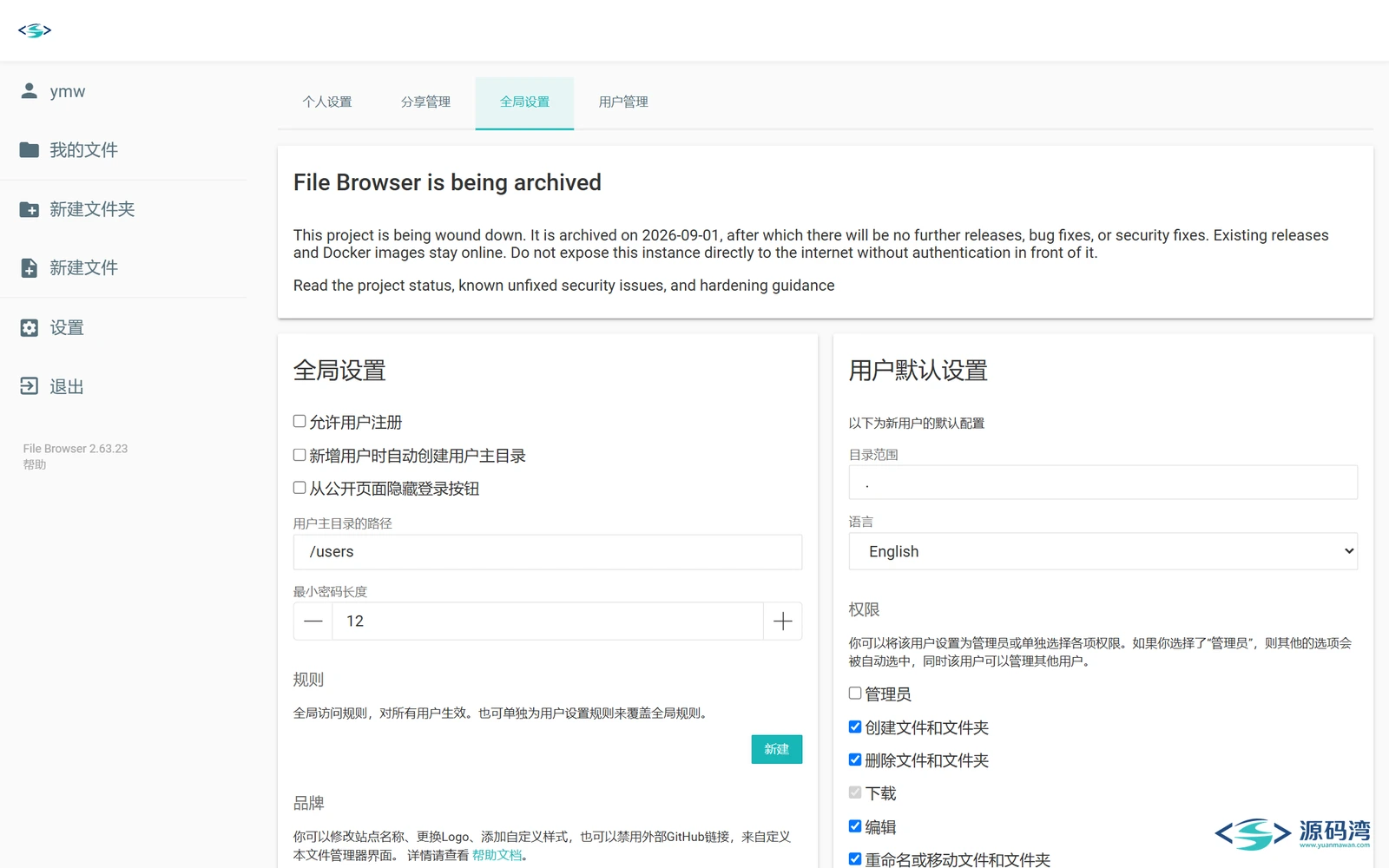The height and width of the screenshot is (868, 1389).
Task: Focus the 用户主目录的路径 /users field
Action: click(548, 552)
